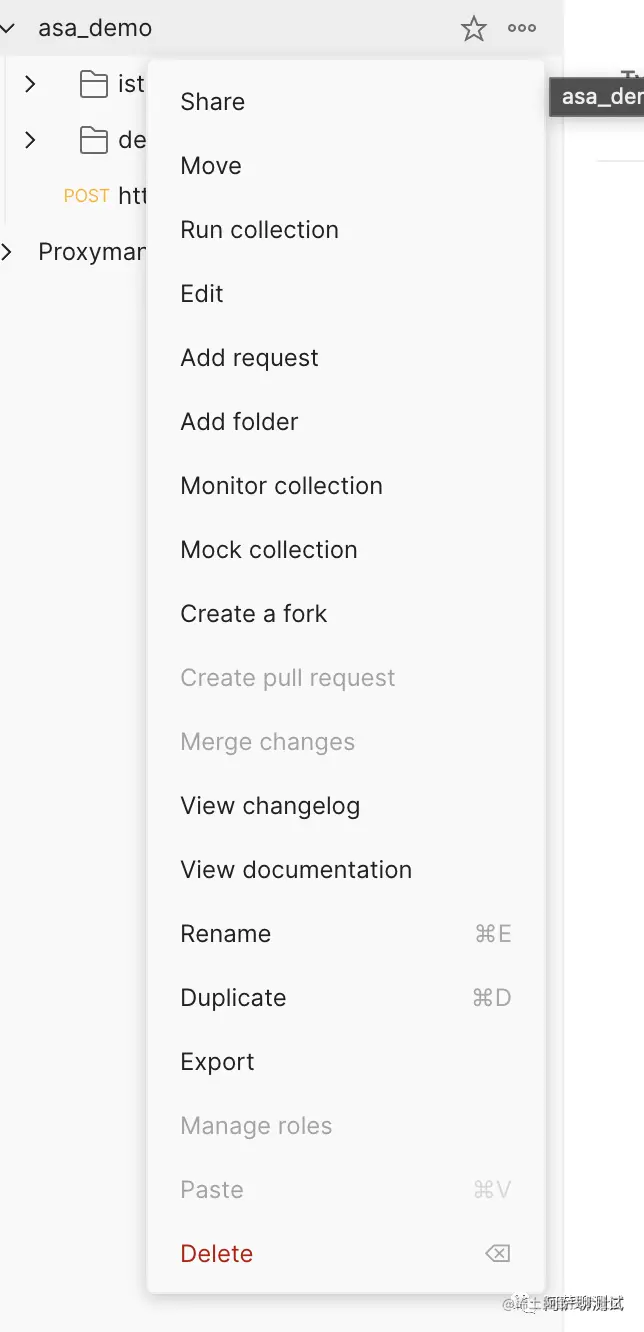644x1332 pixels.
Task: Export the asa_demo collection
Action: [x=217, y=1062]
